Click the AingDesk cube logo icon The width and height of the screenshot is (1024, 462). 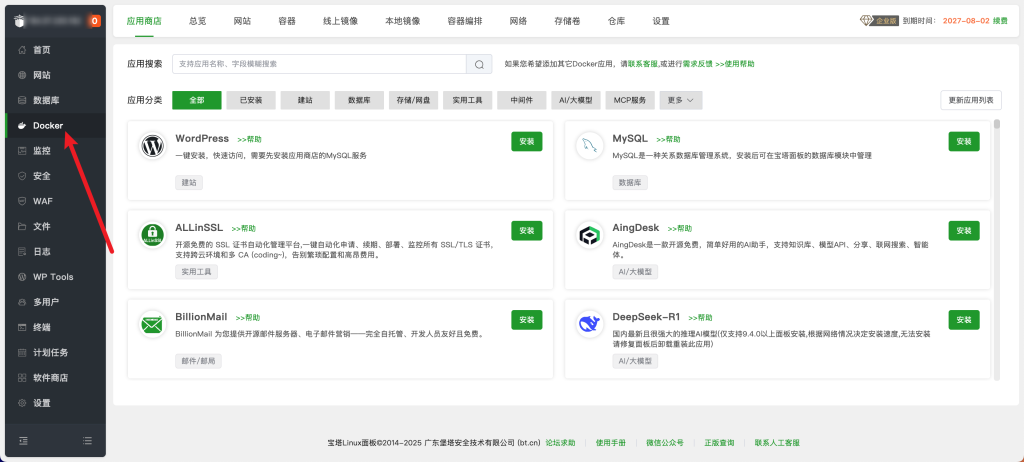[x=590, y=235]
